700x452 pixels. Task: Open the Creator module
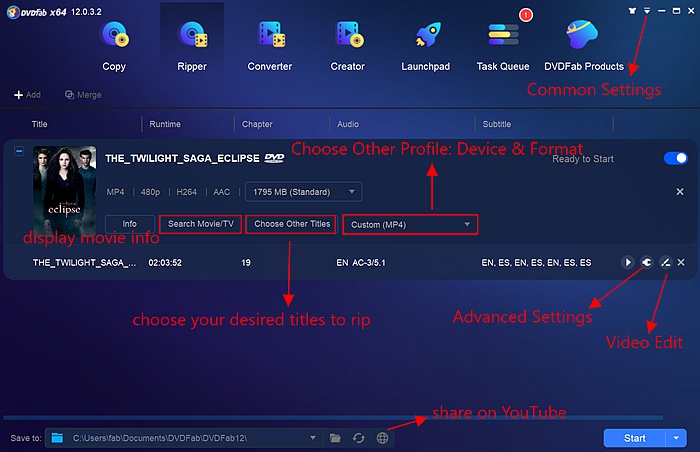(348, 45)
